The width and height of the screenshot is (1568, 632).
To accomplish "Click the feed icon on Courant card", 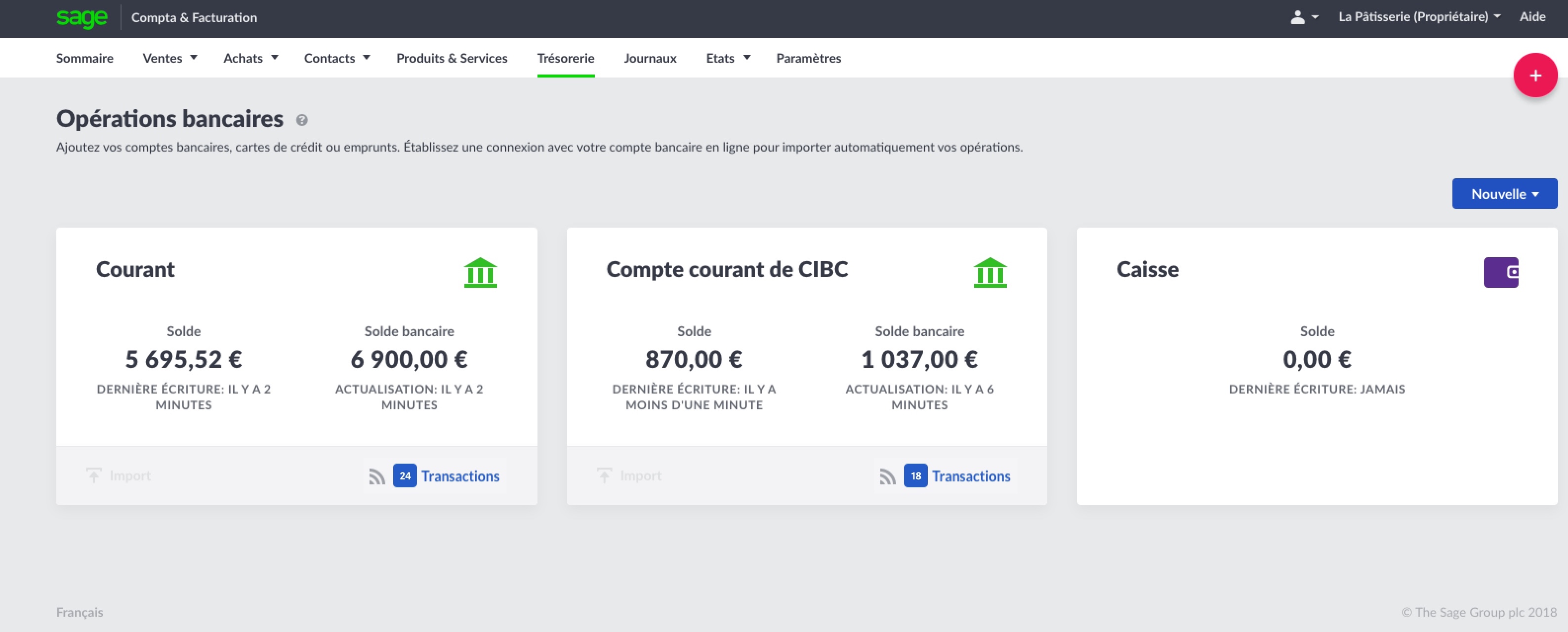I will [377, 476].
